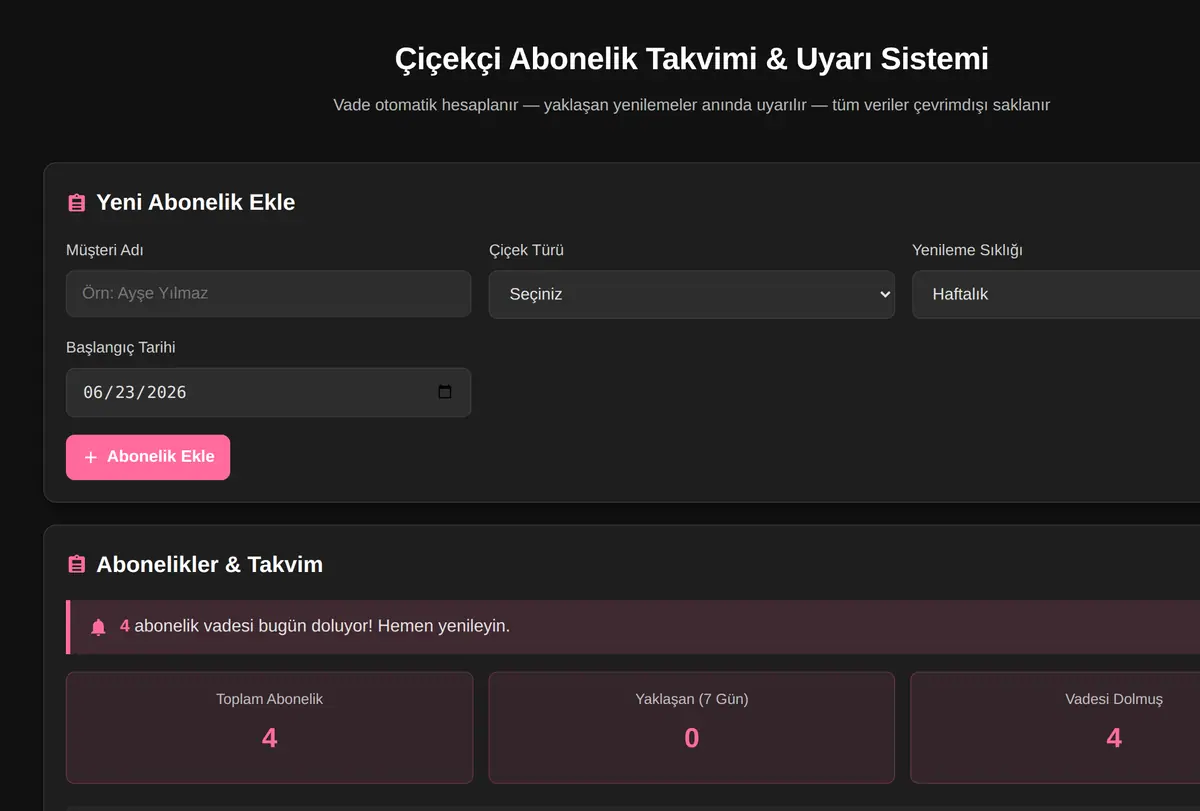
Task: Click the 'Yenileme Sıklığı' label
Action: click(967, 250)
